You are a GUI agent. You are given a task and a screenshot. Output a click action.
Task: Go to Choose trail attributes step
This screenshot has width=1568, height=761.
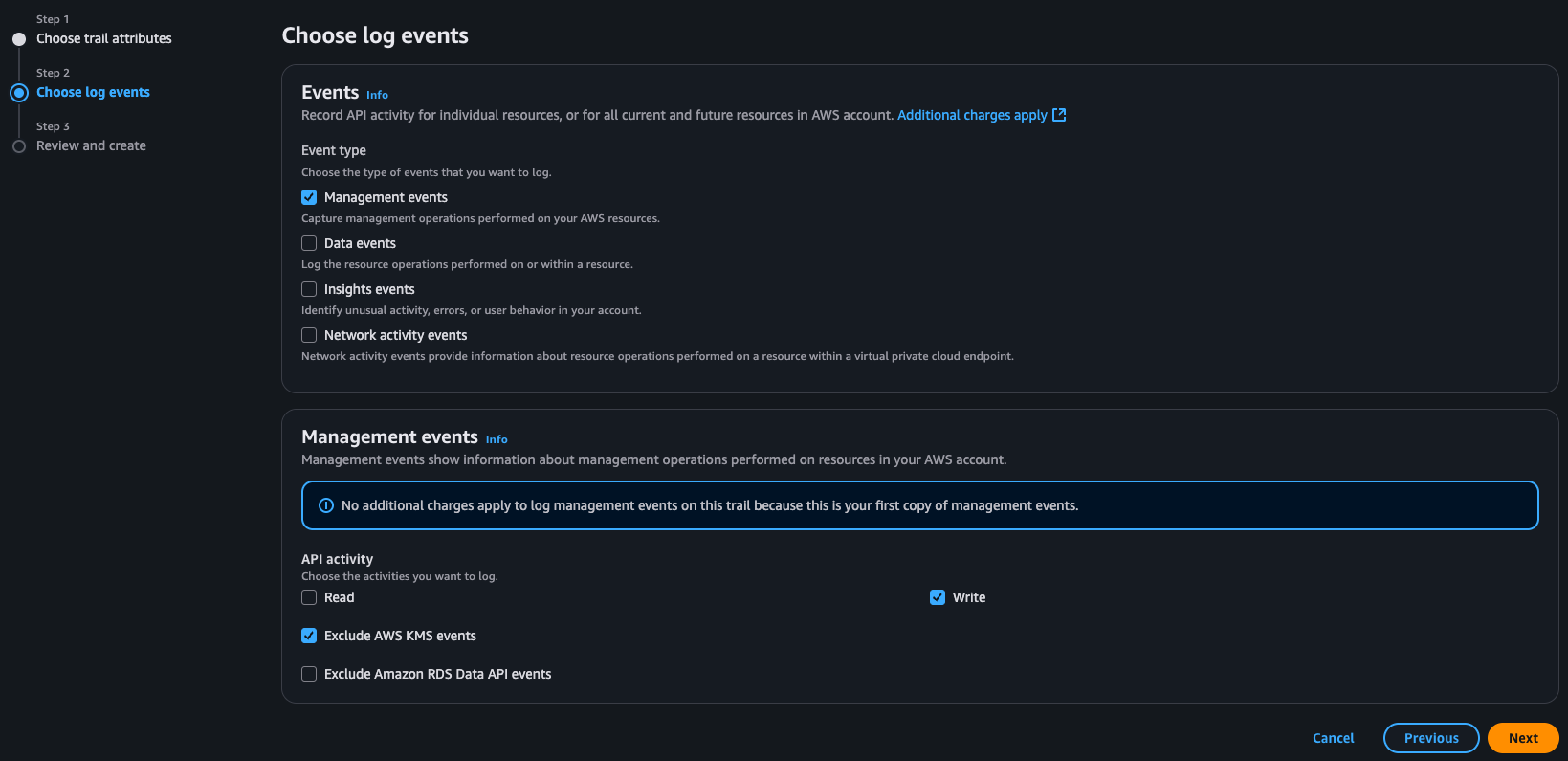point(104,38)
